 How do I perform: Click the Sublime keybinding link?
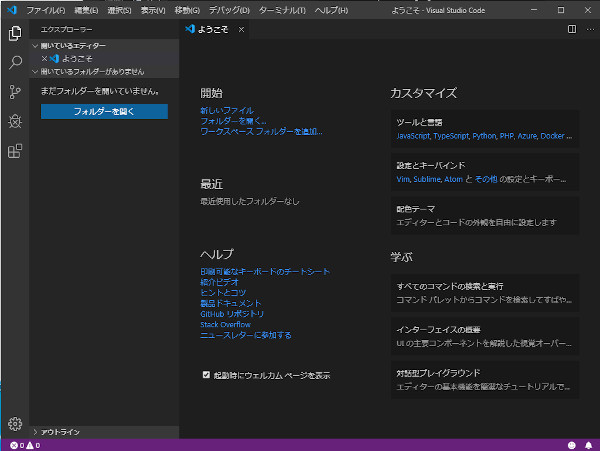pos(427,179)
